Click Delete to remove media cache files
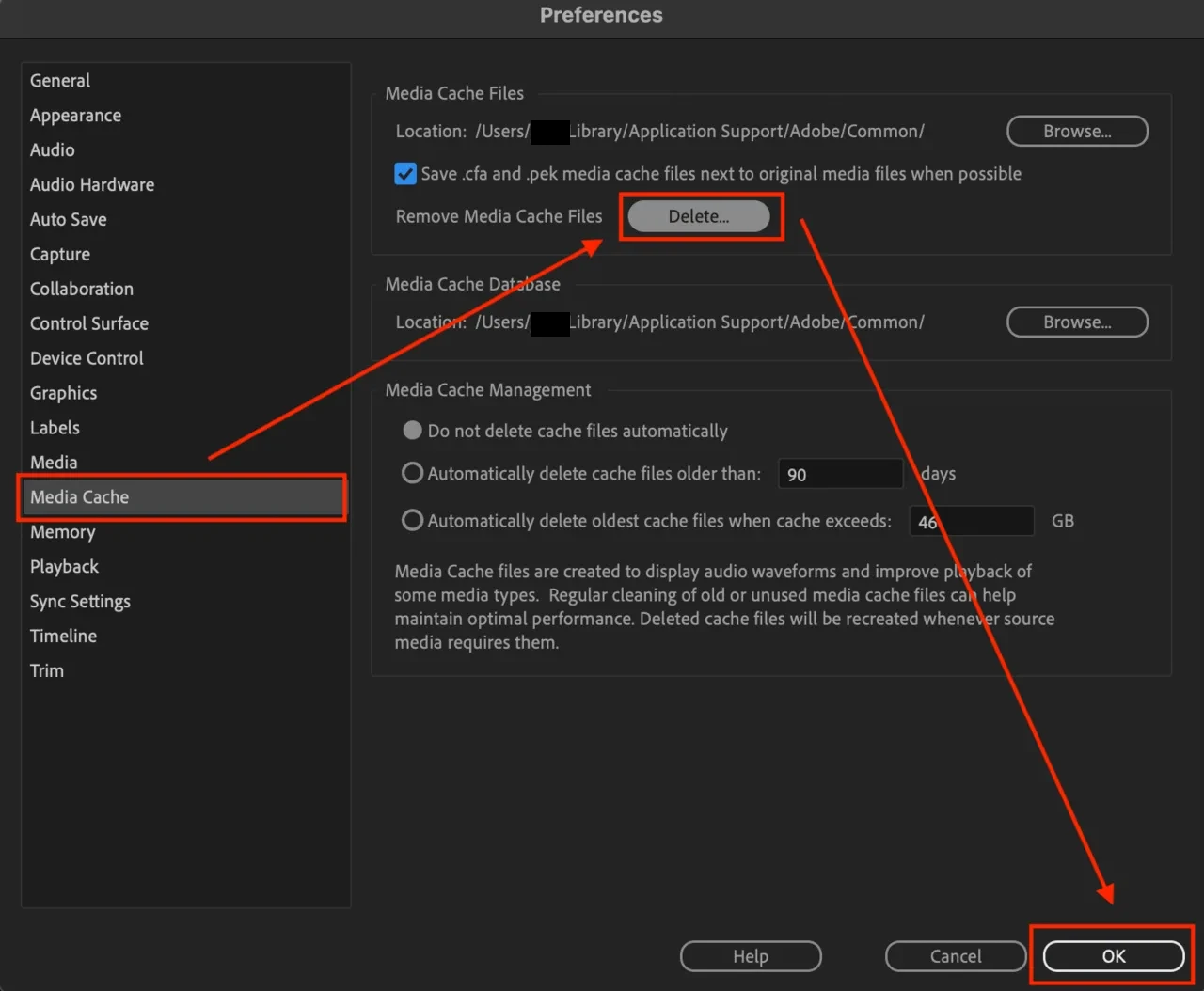 pos(699,216)
